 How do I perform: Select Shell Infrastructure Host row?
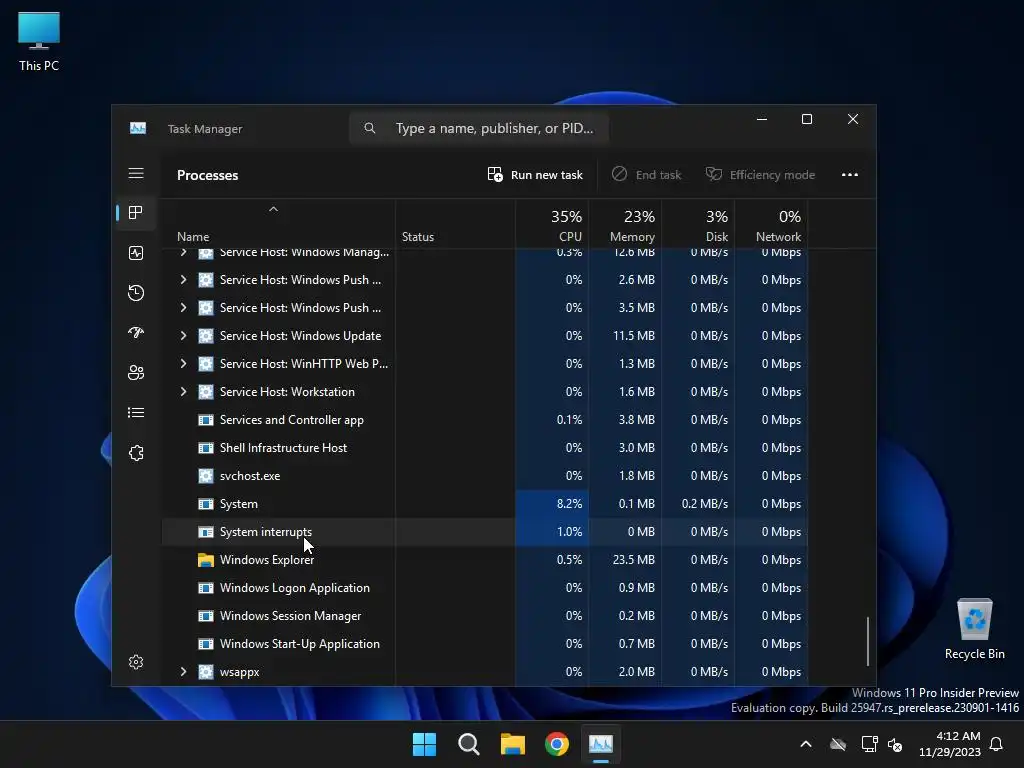485,448
